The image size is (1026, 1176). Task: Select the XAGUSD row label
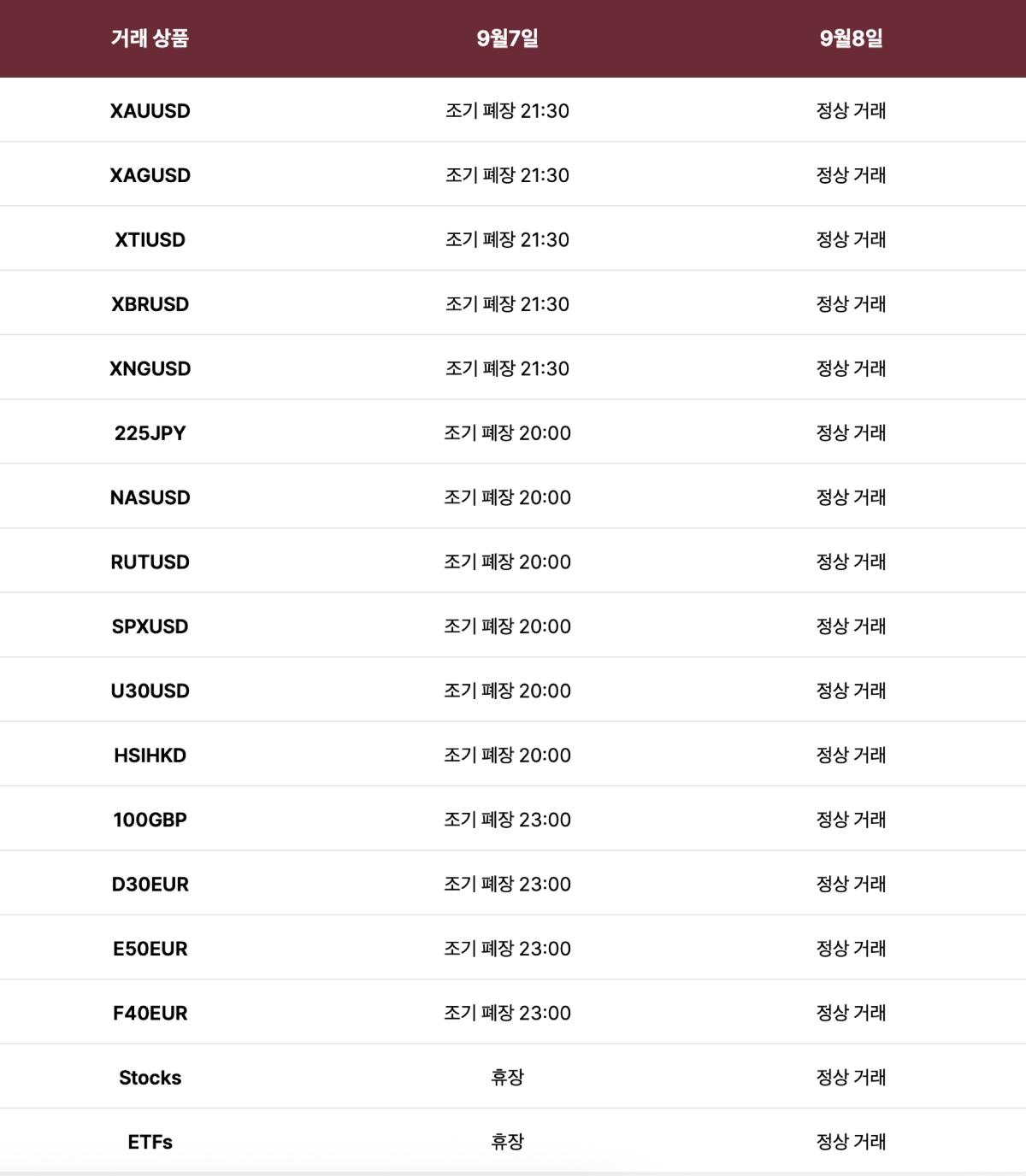tap(150, 175)
